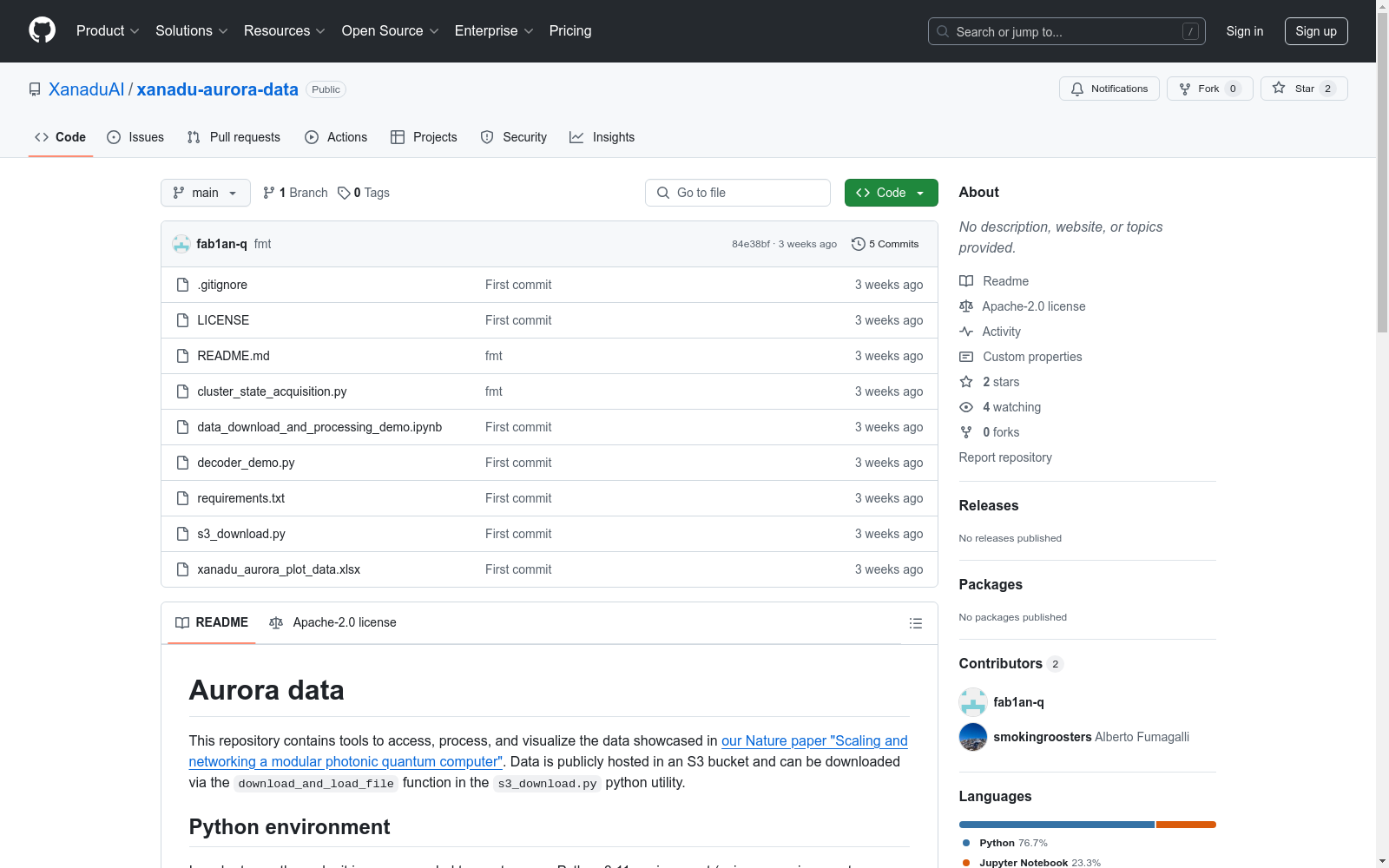This screenshot has height=868, width=1389.
Task: Click the Contributors heading
Action: [1000, 663]
